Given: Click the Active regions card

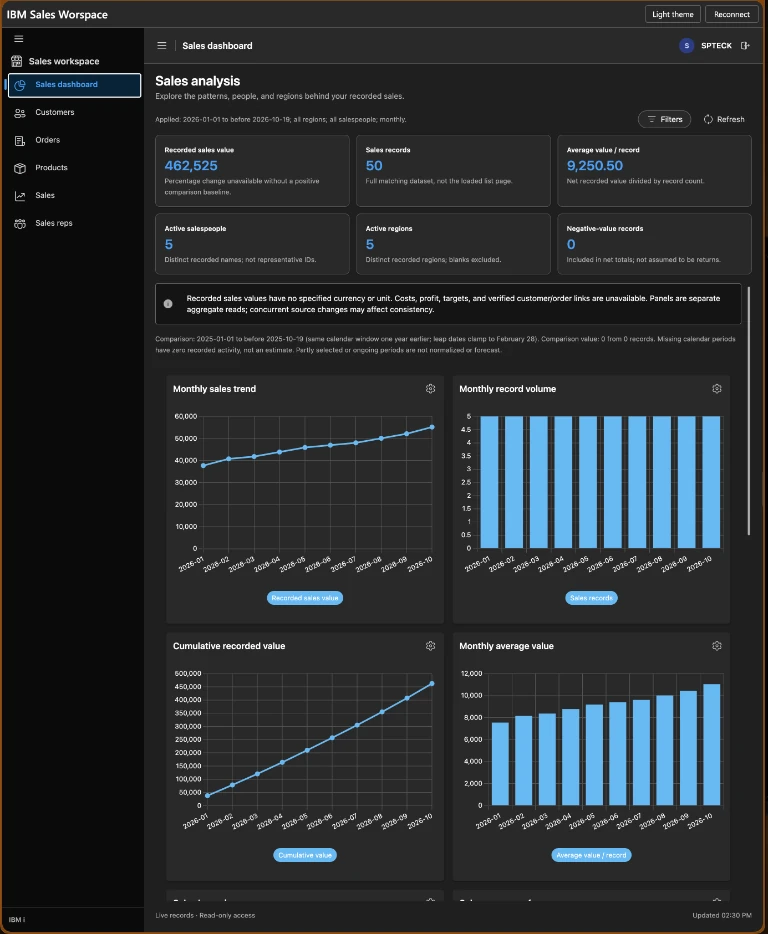Looking at the screenshot, I should coord(453,244).
